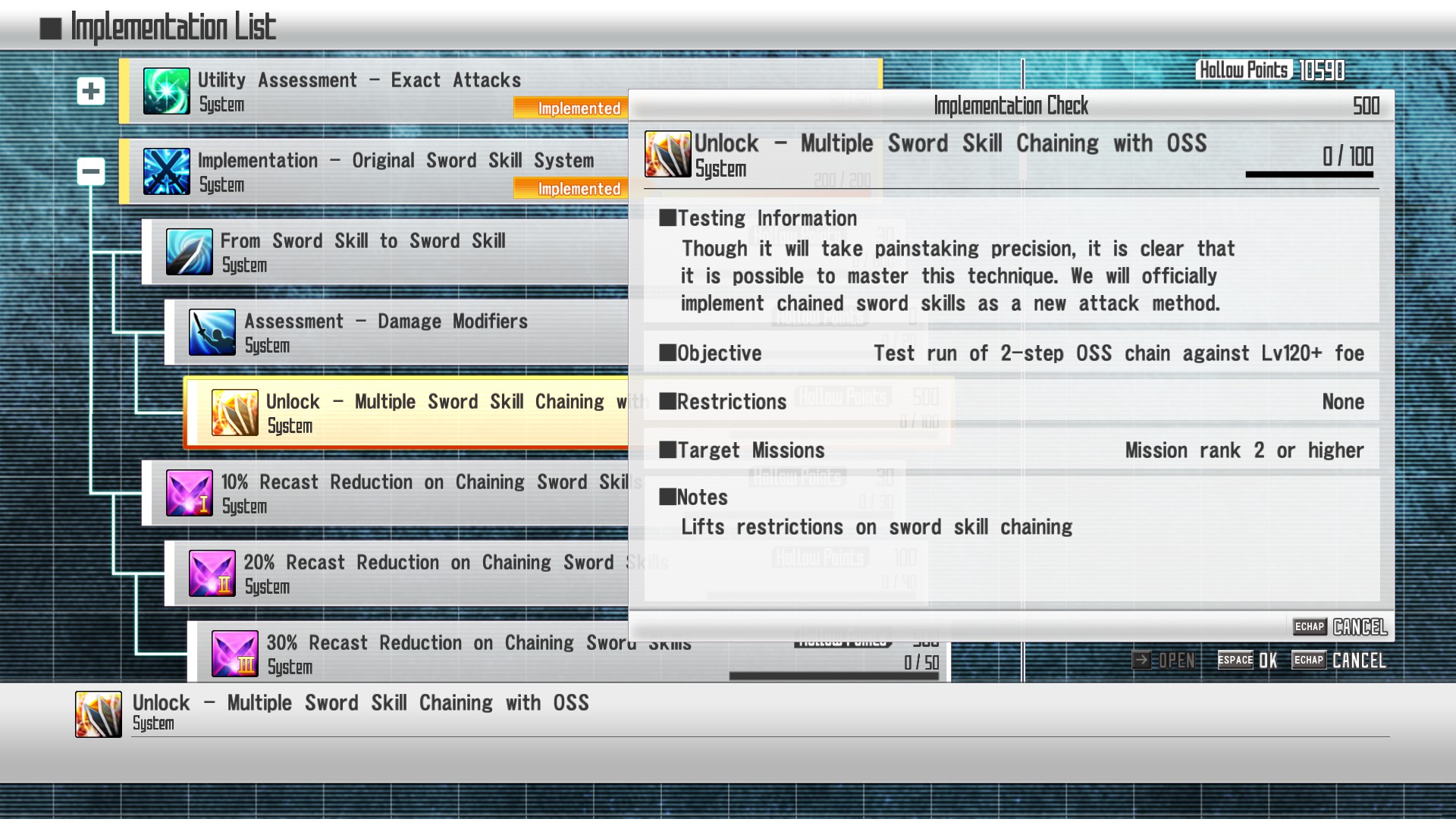Click the 10% Recast Reduction icon
This screenshot has width=1456, height=819.
190,493
